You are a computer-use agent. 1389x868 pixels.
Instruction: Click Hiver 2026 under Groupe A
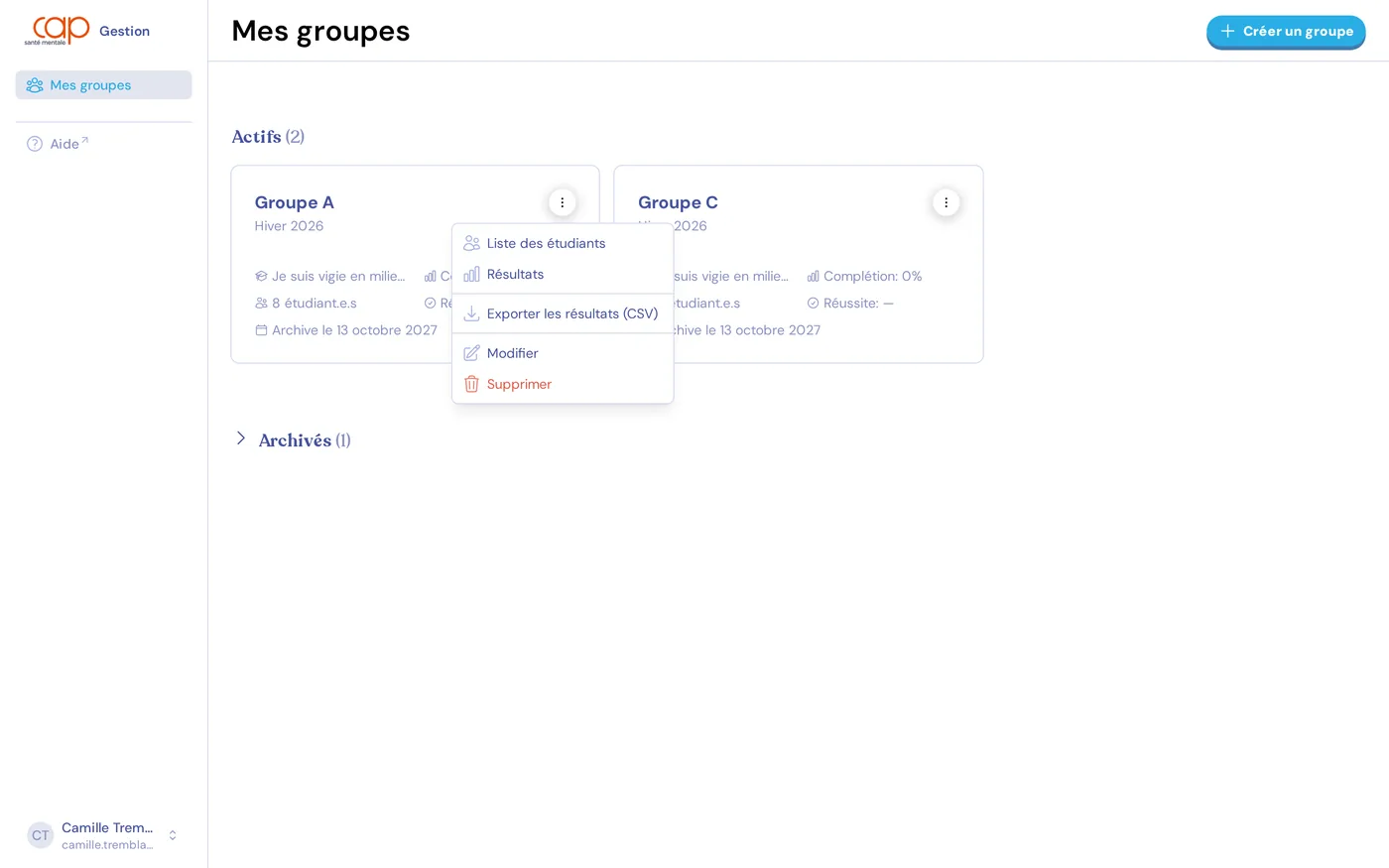(289, 226)
